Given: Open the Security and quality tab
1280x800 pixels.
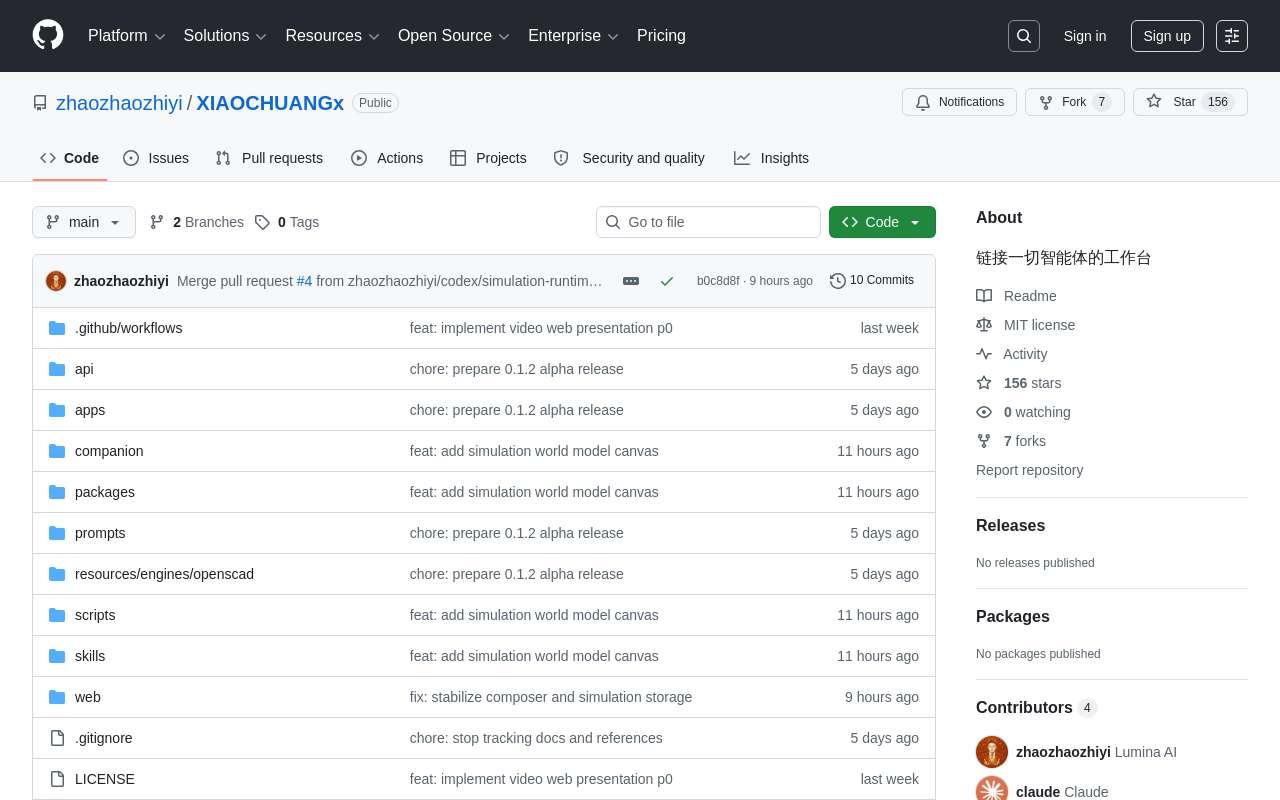Looking at the screenshot, I should pyautogui.click(x=629, y=158).
